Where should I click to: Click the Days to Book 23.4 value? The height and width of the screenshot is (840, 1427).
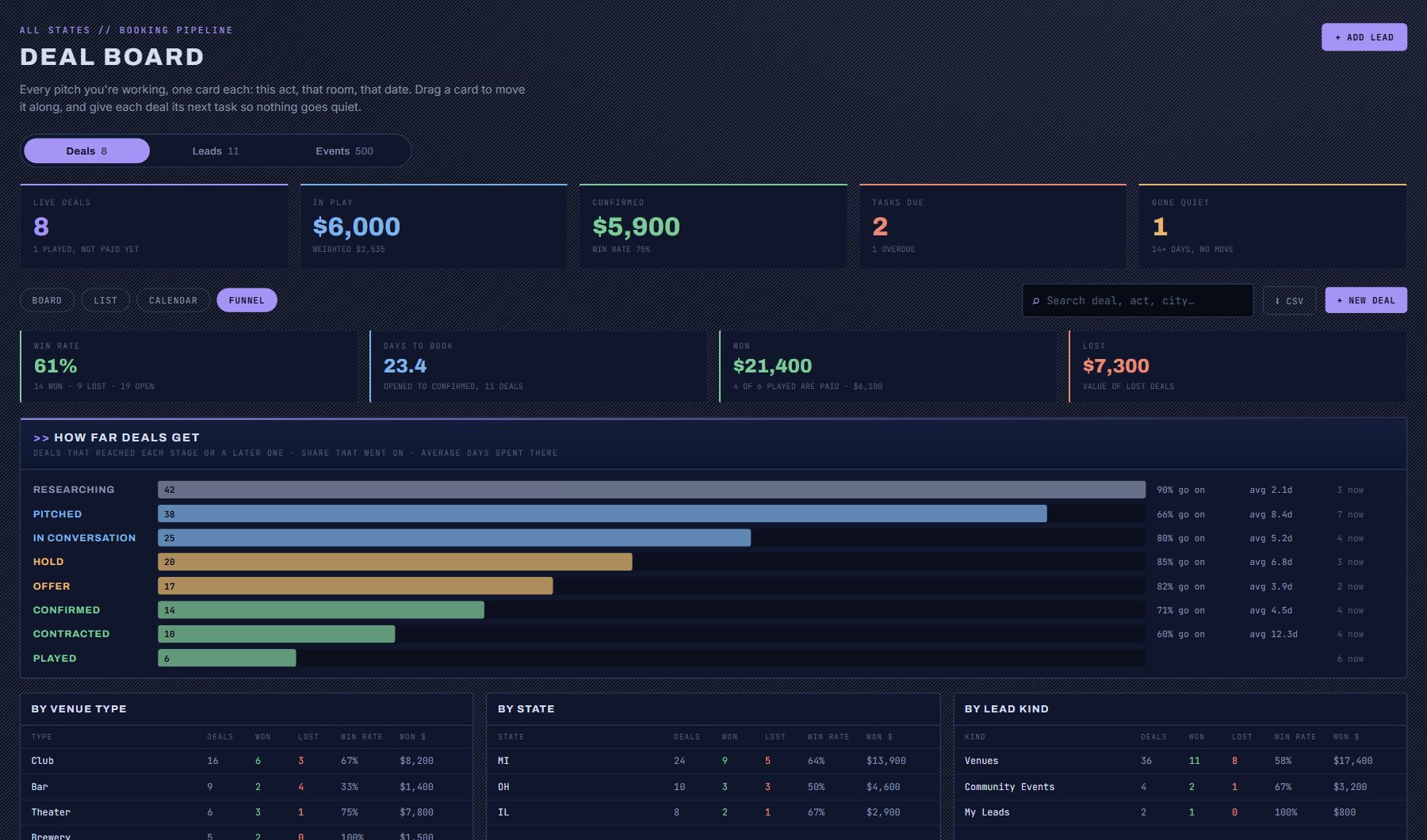click(x=405, y=366)
